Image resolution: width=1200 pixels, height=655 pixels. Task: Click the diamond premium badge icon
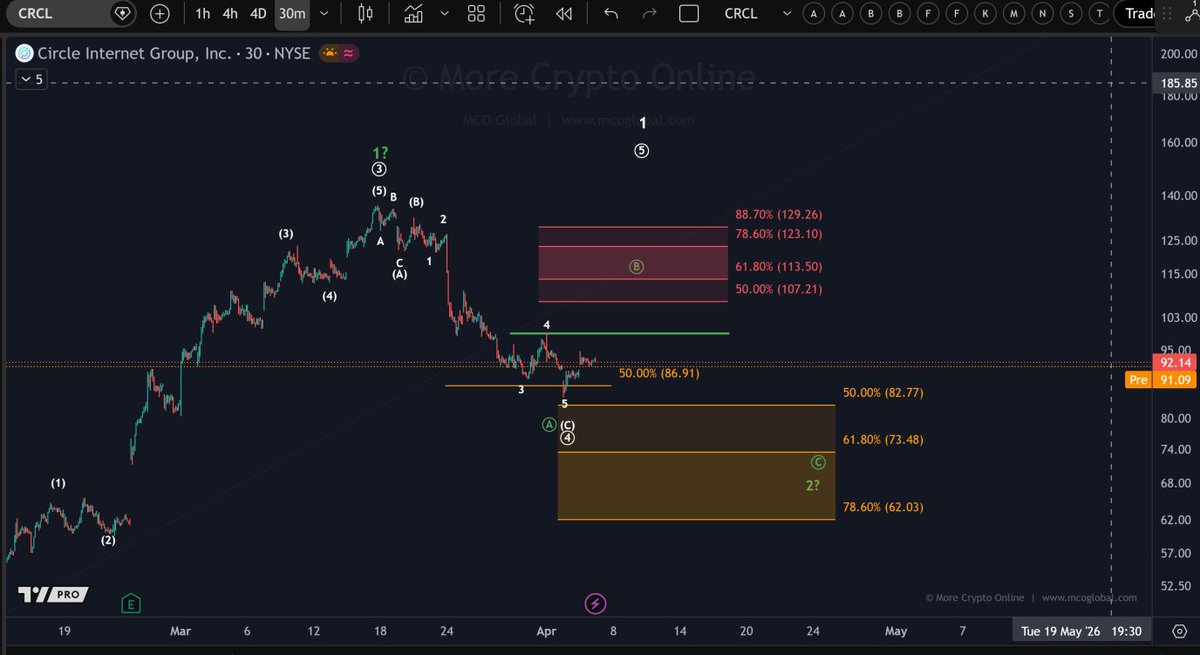(x=122, y=14)
